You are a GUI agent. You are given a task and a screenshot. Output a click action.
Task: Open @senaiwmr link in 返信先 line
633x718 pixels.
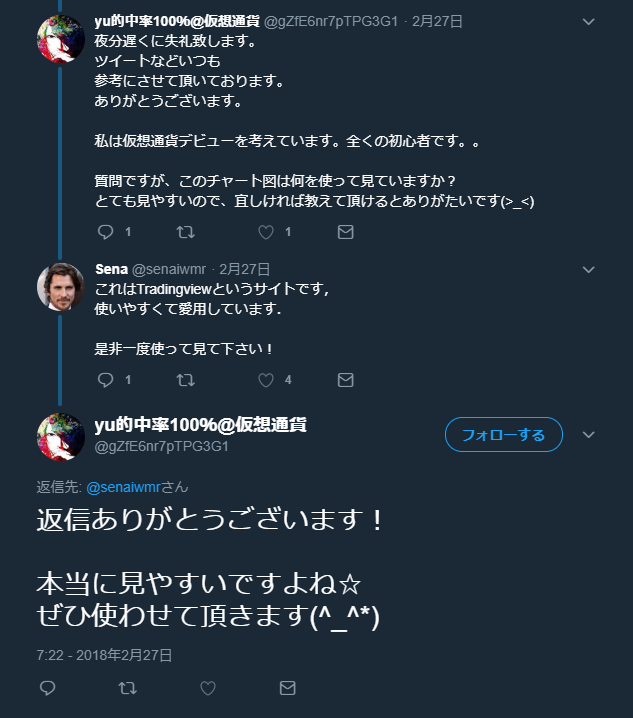coord(123,487)
